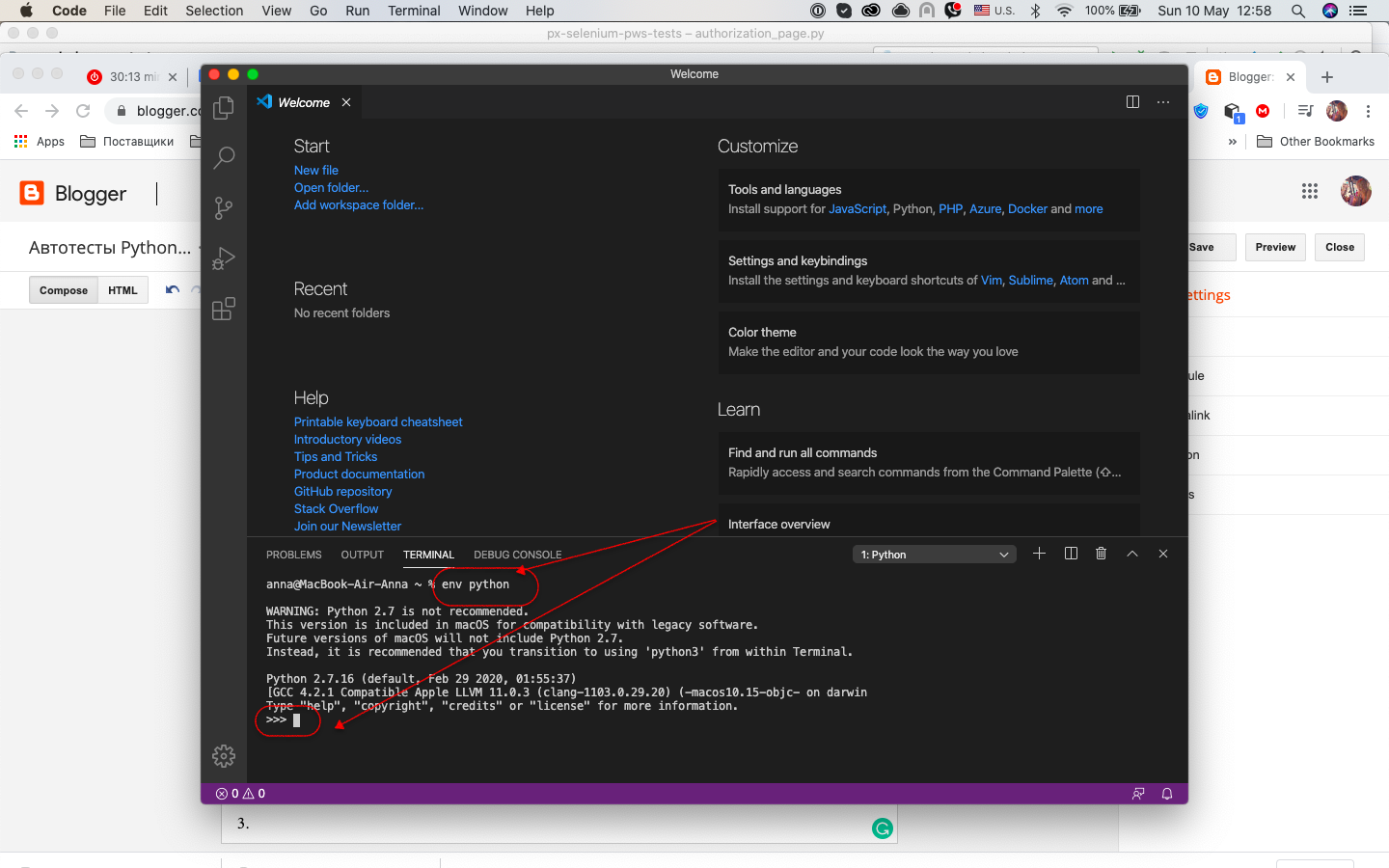Open the Product documentation link
The image size is (1389, 868).
(360, 475)
